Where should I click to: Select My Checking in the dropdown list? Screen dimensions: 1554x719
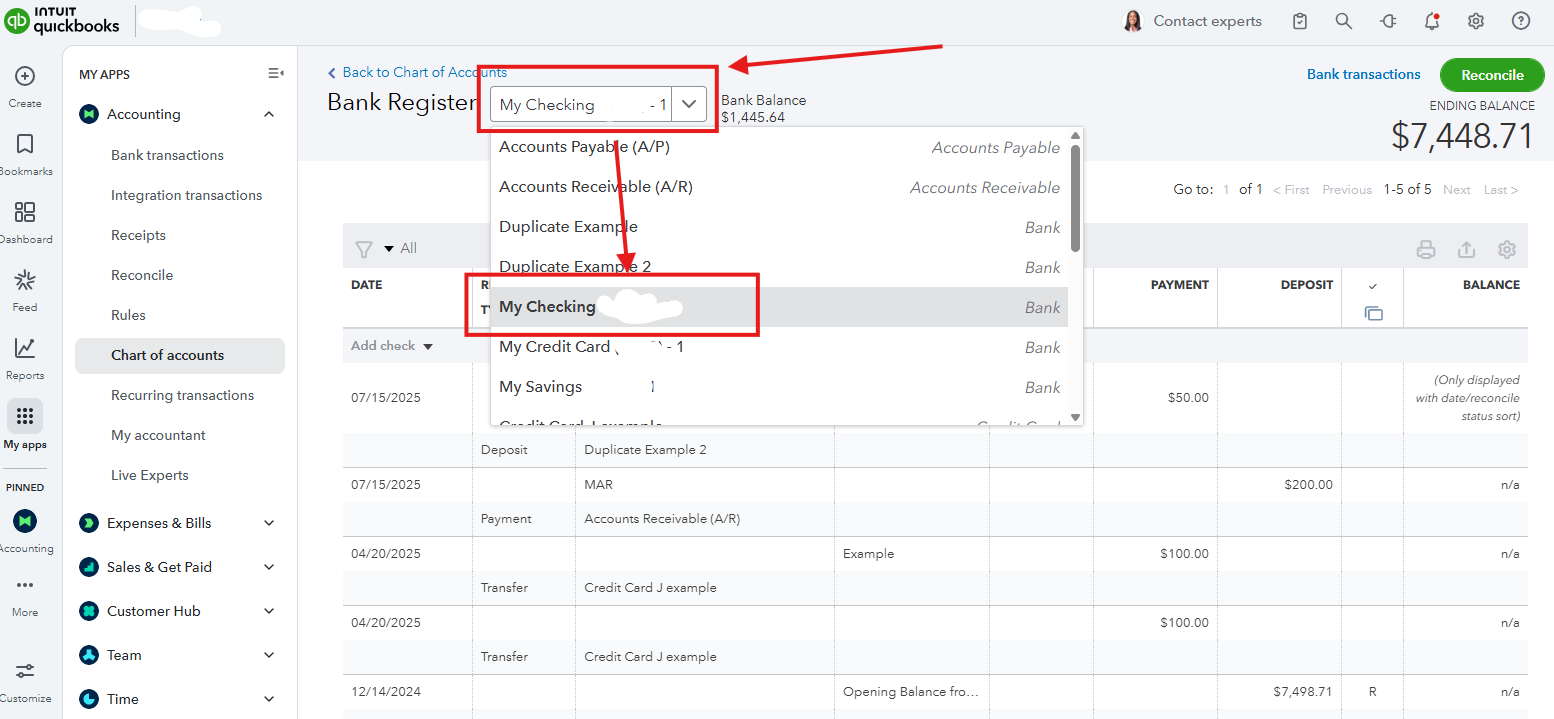pyautogui.click(x=779, y=307)
